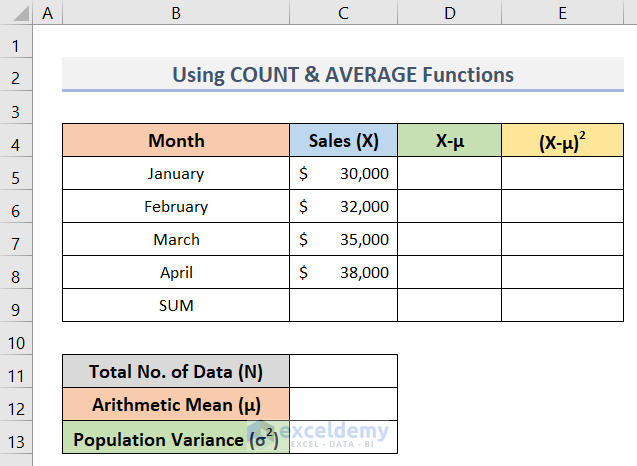
Task: Click the SUM label cell
Action: [176, 306]
